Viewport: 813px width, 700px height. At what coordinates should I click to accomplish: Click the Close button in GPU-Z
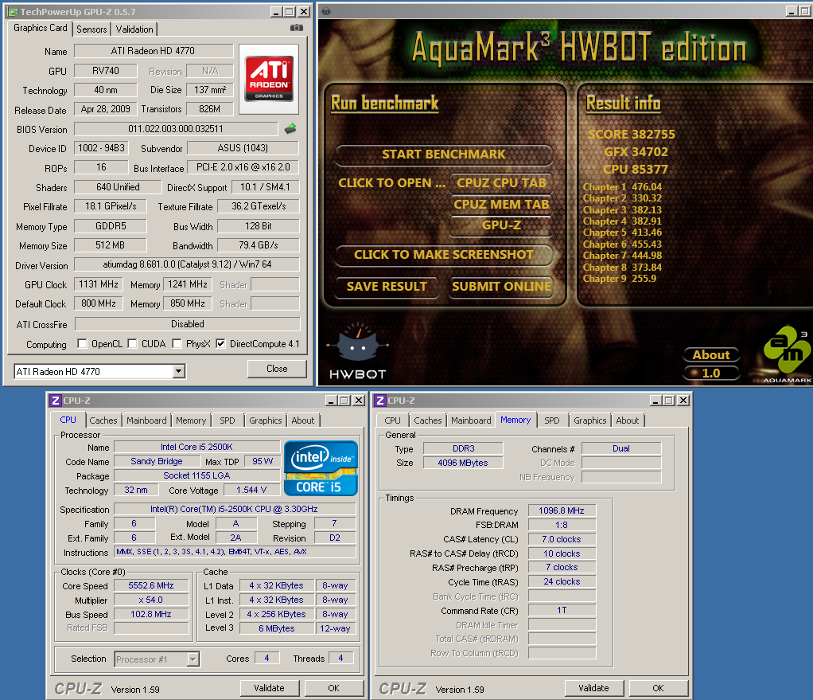(277, 369)
